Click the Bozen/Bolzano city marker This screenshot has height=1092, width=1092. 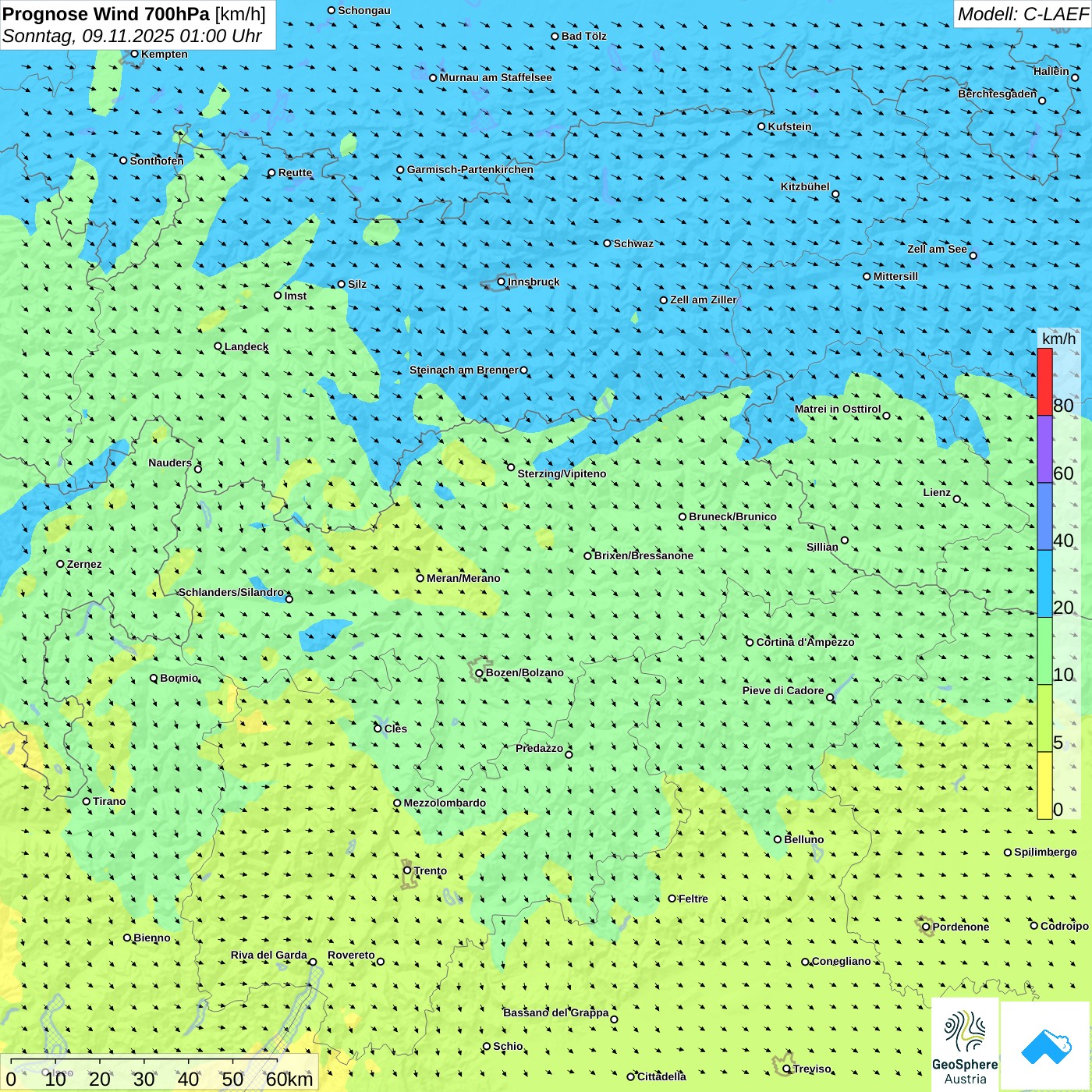coord(479,672)
